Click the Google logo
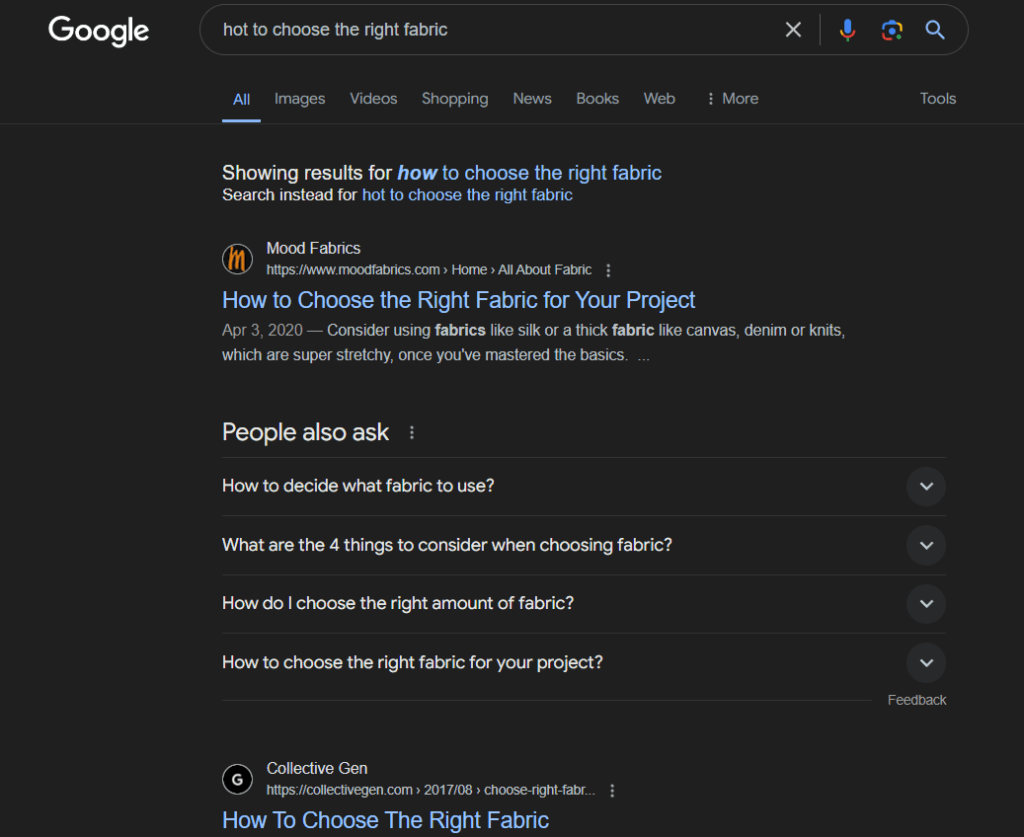This screenshot has height=837, width=1024. pos(98,30)
